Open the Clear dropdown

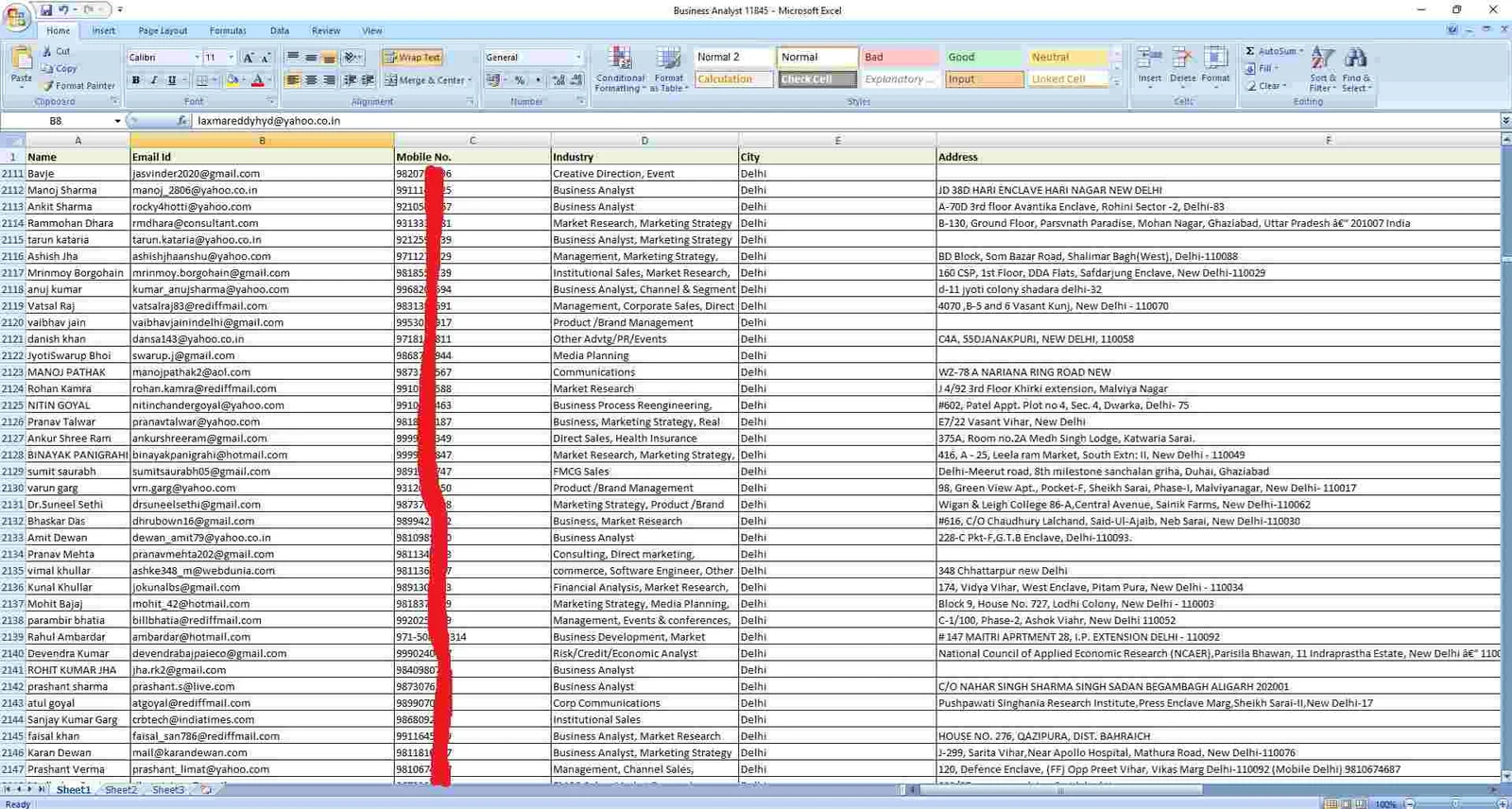[x=1267, y=85]
